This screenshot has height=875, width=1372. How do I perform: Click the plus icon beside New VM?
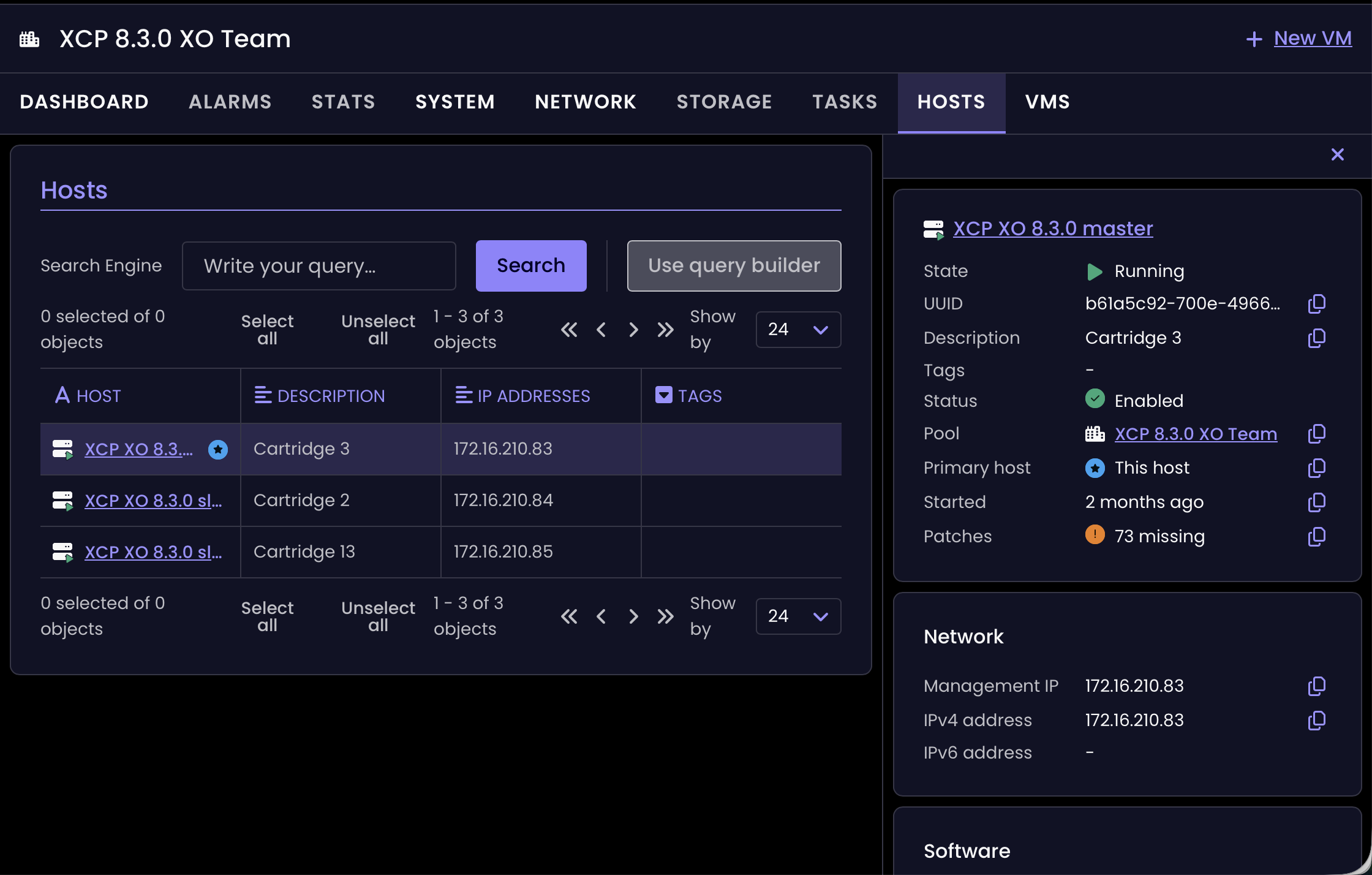point(1254,39)
